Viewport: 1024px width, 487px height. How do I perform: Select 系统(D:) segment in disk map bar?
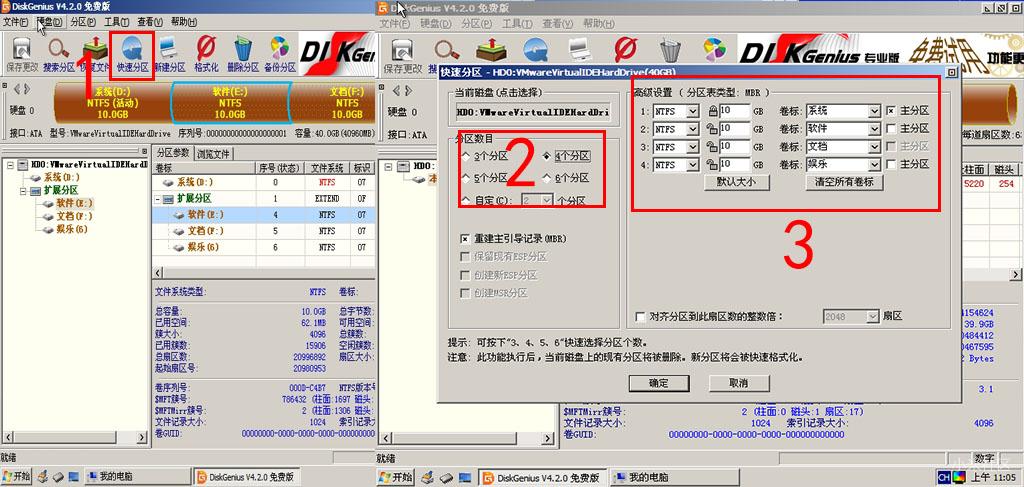click(x=112, y=104)
